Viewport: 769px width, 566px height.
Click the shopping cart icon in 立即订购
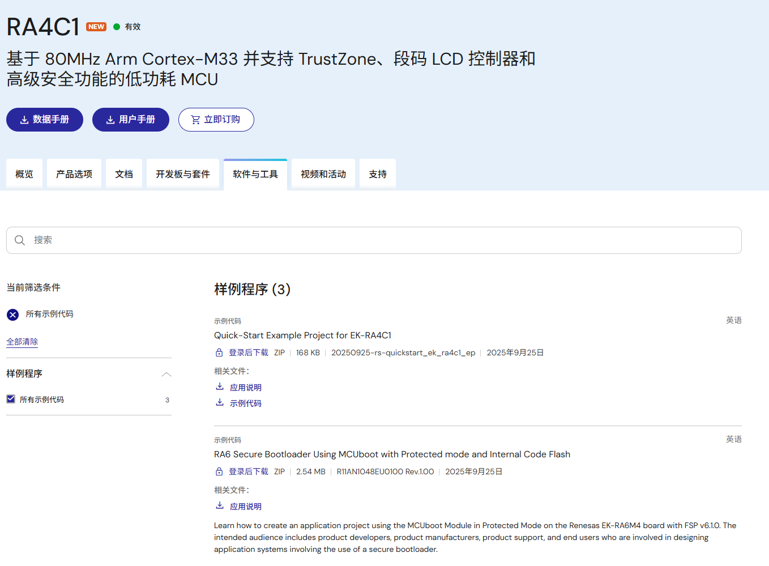pos(195,120)
